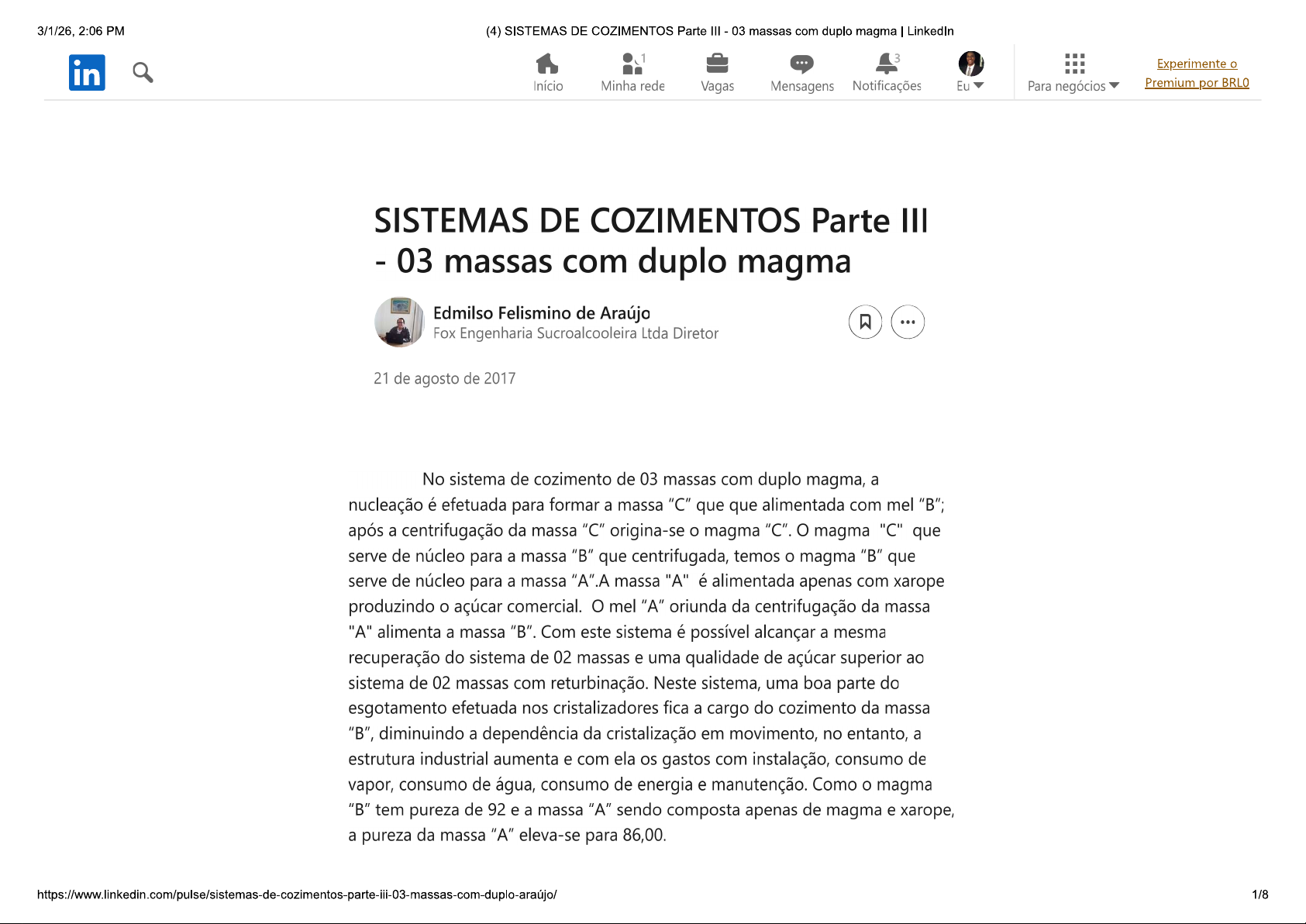Open Notificações bell icon
The image size is (1306, 924).
pos(887,64)
